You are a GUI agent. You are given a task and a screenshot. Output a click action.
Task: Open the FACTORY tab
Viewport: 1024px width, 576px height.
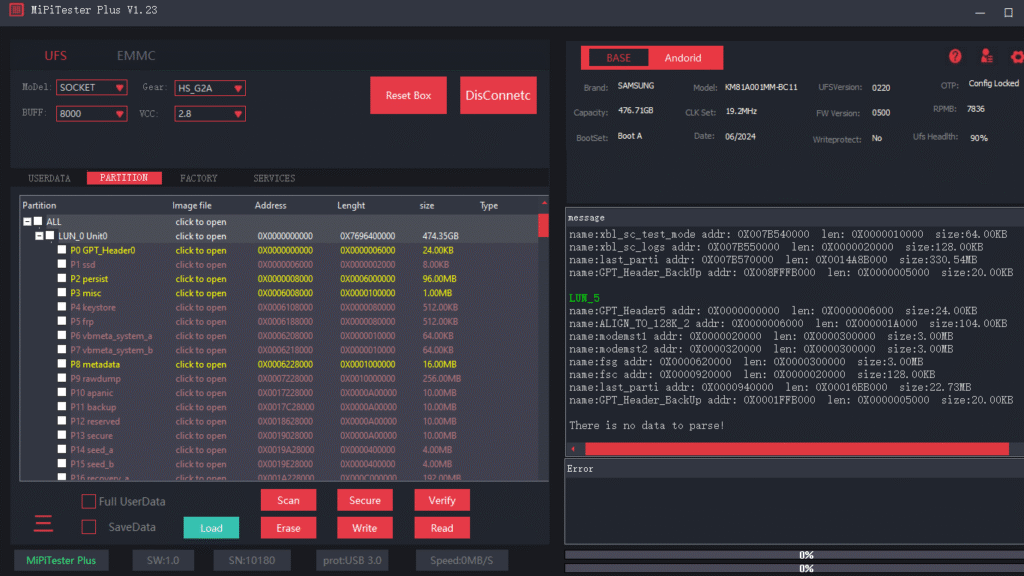(x=199, y=178)
